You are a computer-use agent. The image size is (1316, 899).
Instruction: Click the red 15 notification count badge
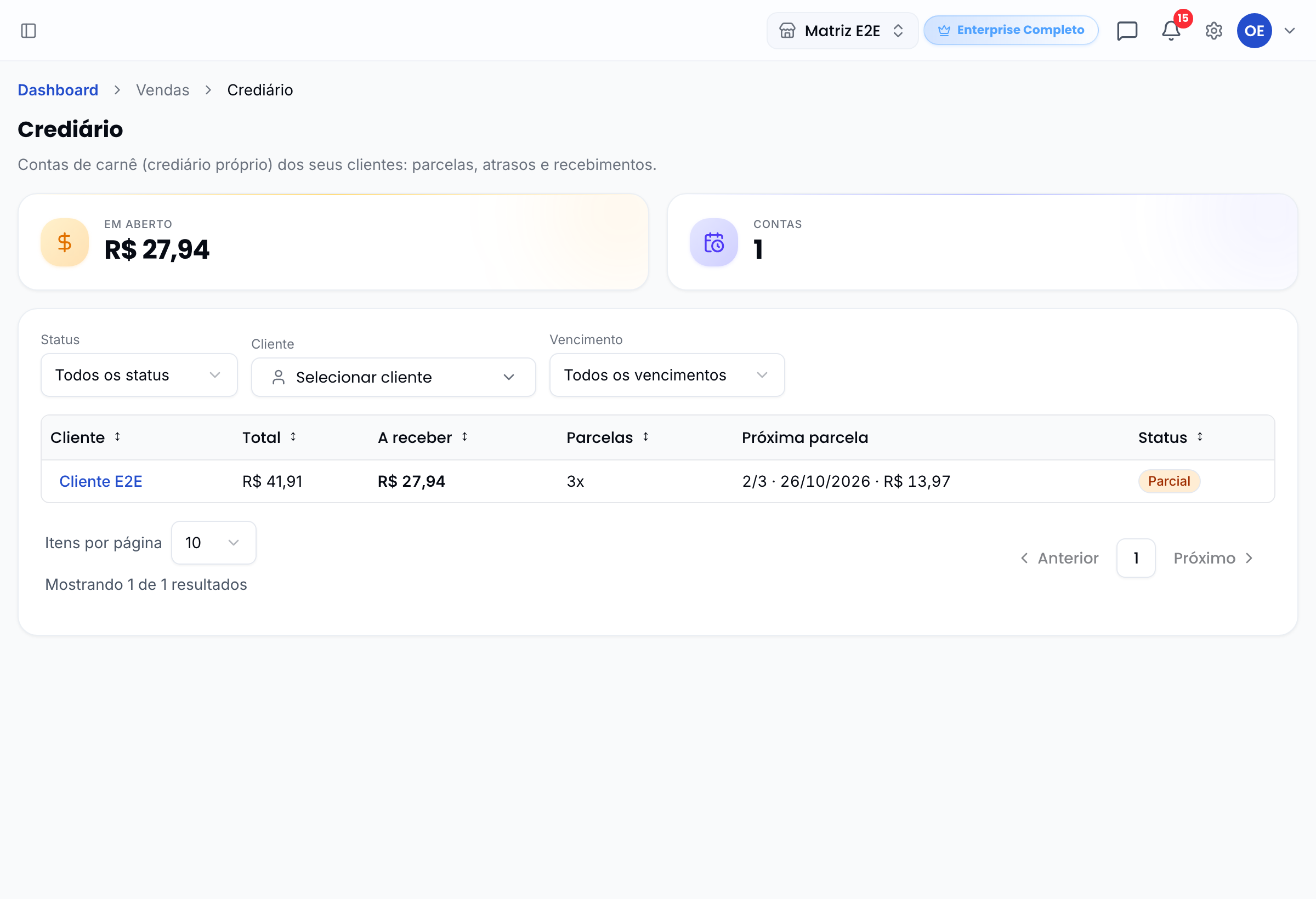[1182, 18]
